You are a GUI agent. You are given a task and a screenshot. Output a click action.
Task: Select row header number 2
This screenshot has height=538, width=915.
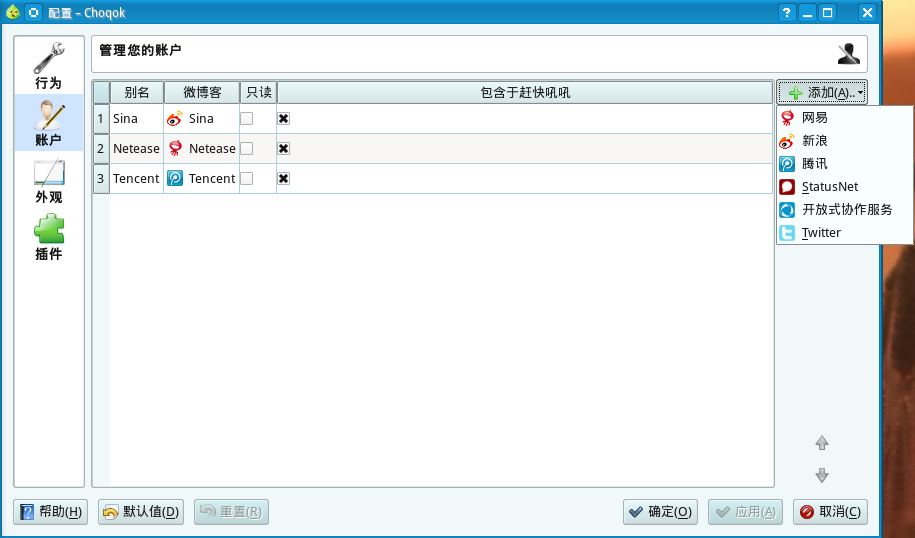101,148
